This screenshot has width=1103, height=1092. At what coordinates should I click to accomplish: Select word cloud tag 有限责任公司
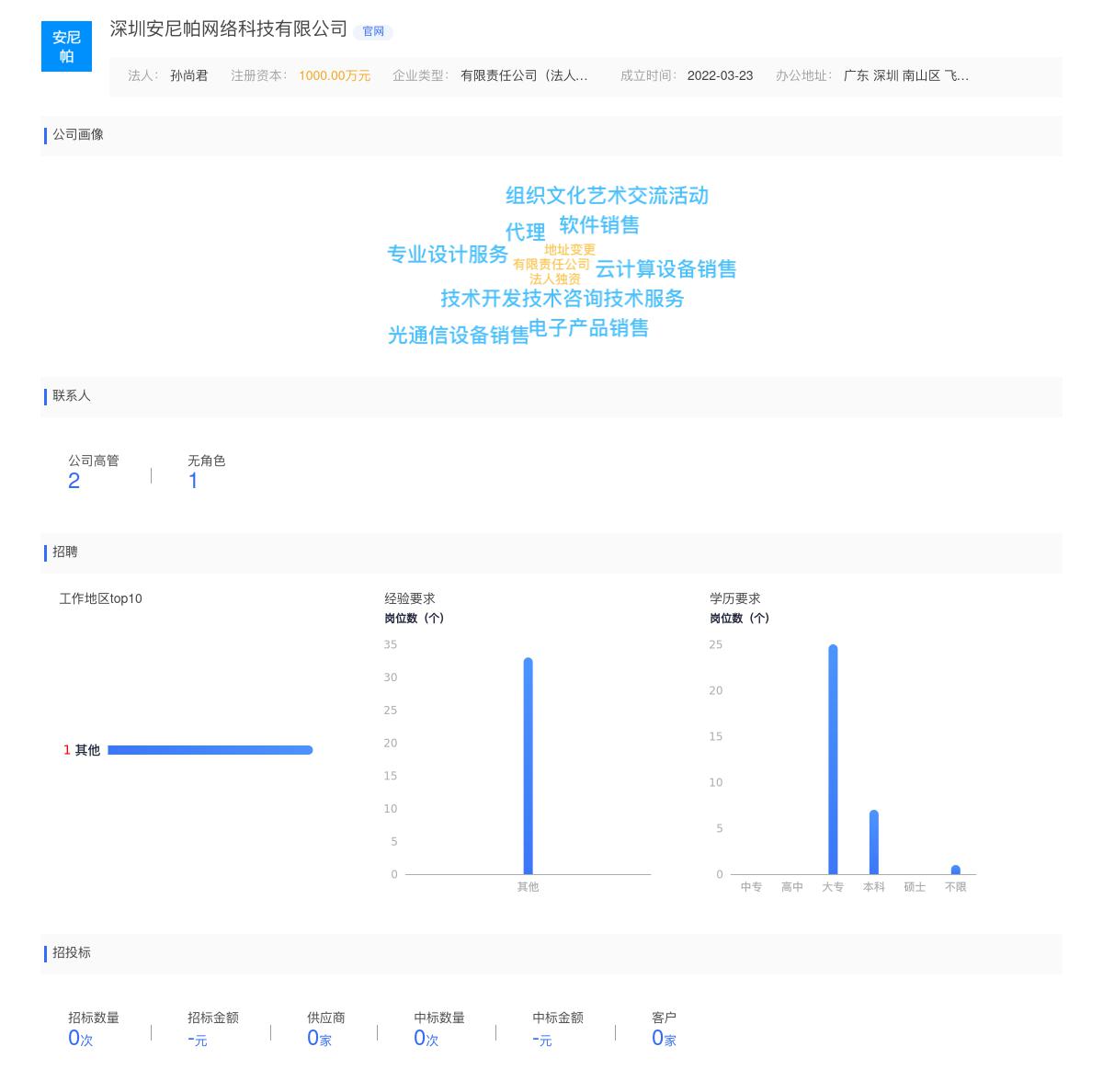click(551, 264)
